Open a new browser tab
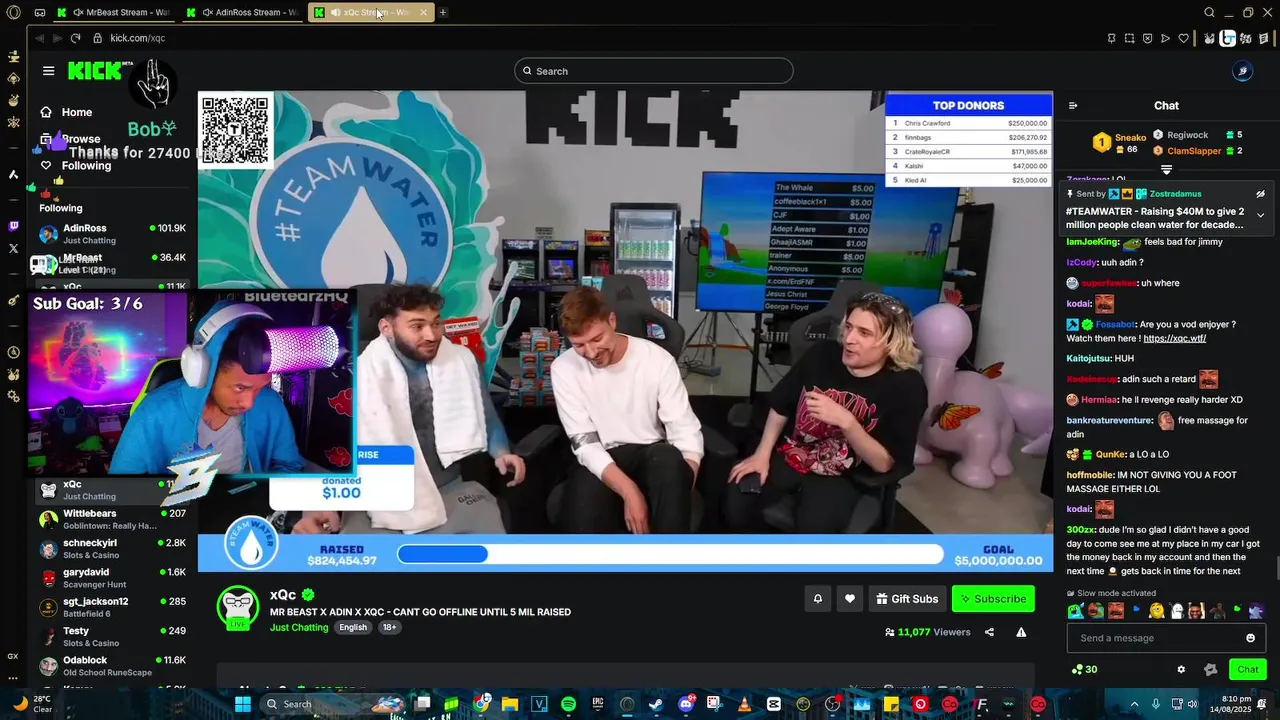Viewport: 1280px width, 720px height. [443, 12]
